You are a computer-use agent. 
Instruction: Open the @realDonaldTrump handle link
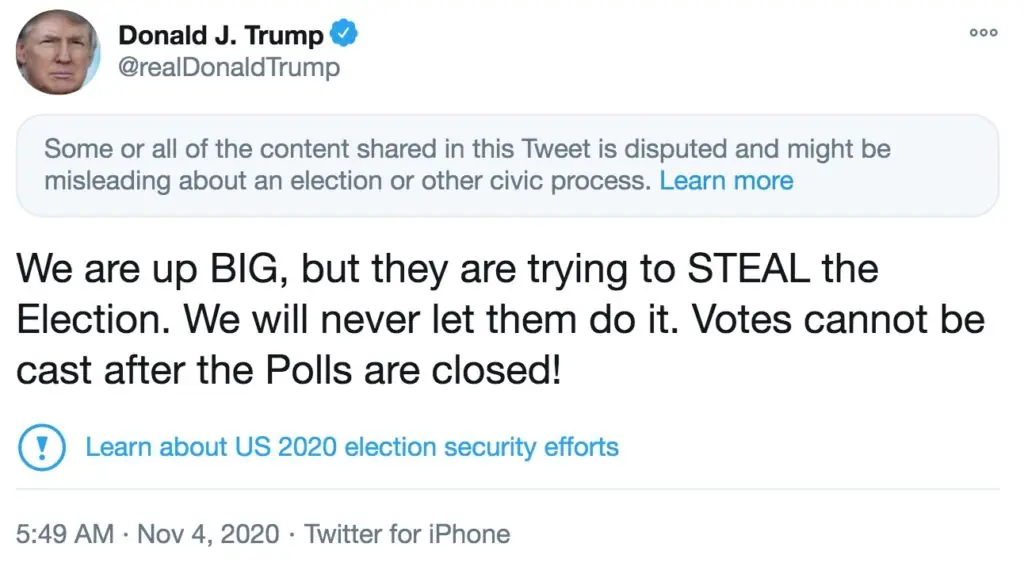click(x=229, y=68)
